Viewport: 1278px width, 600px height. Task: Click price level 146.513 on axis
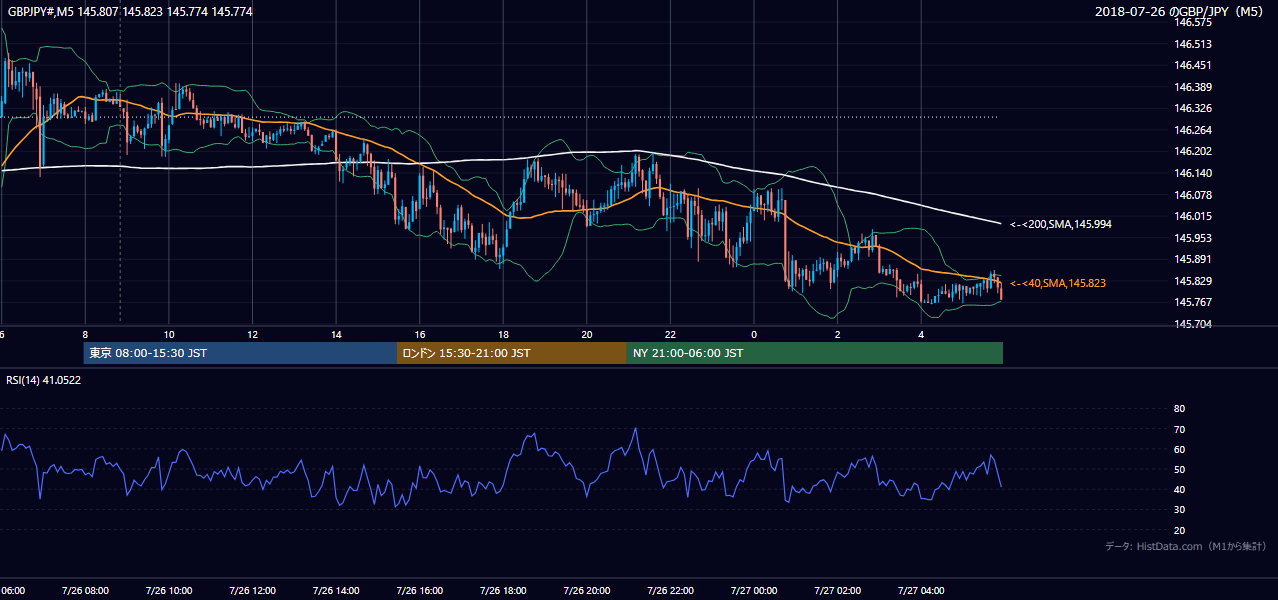point(1194,44)
